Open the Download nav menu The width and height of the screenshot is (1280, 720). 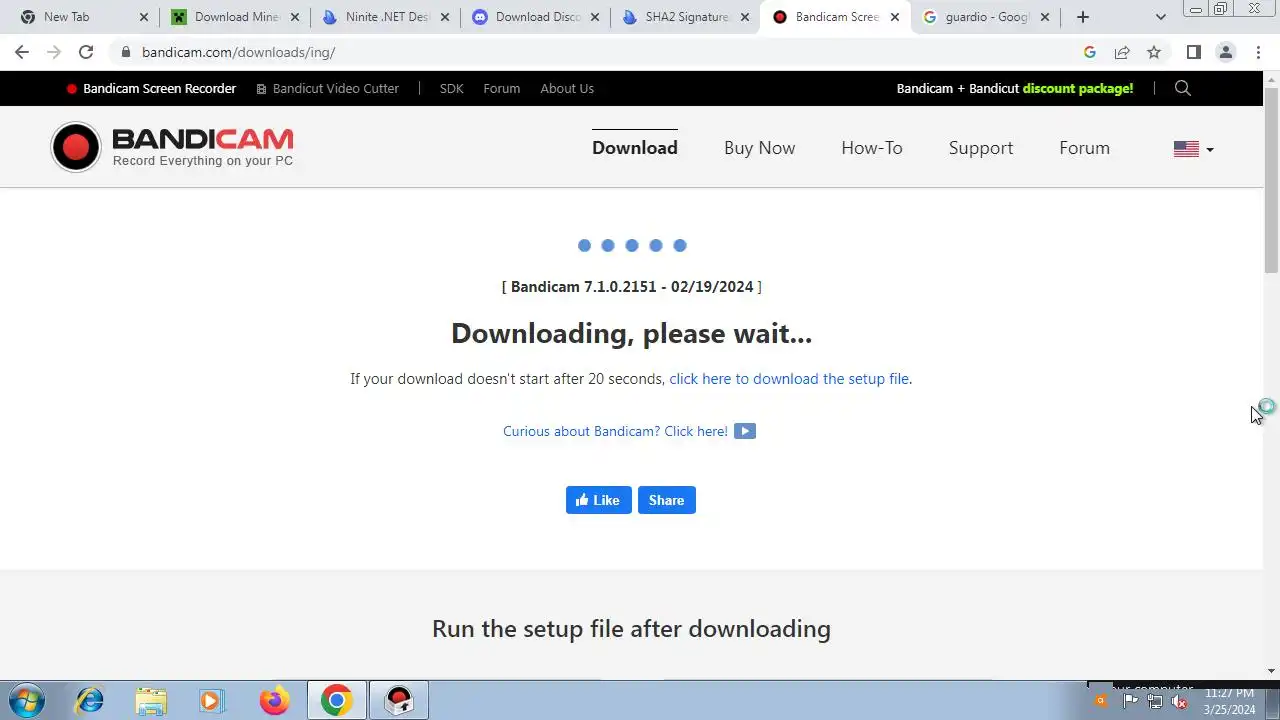click(x=635, y=148)
